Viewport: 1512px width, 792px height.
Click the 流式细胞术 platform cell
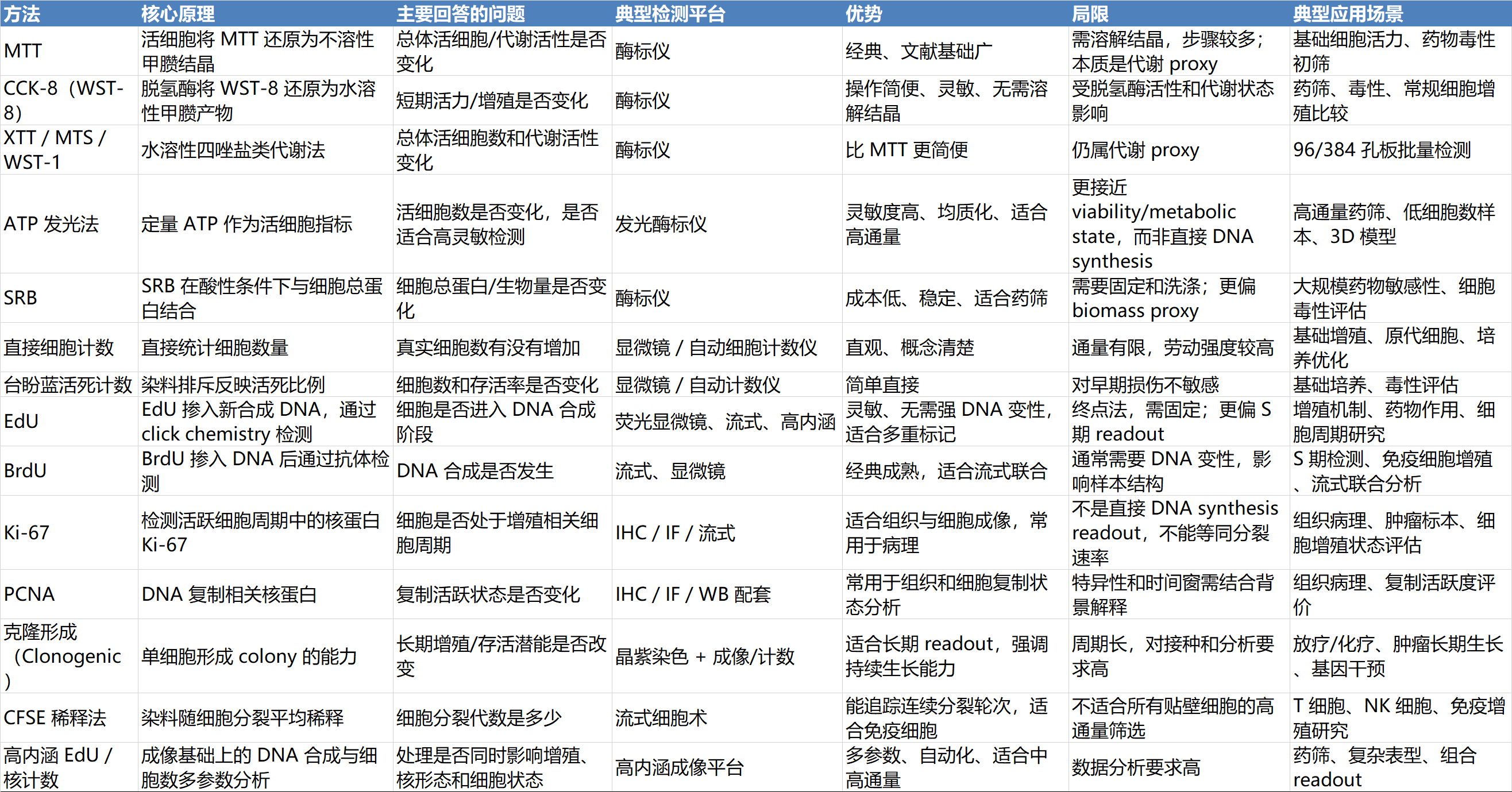click(x=661, y=717)
